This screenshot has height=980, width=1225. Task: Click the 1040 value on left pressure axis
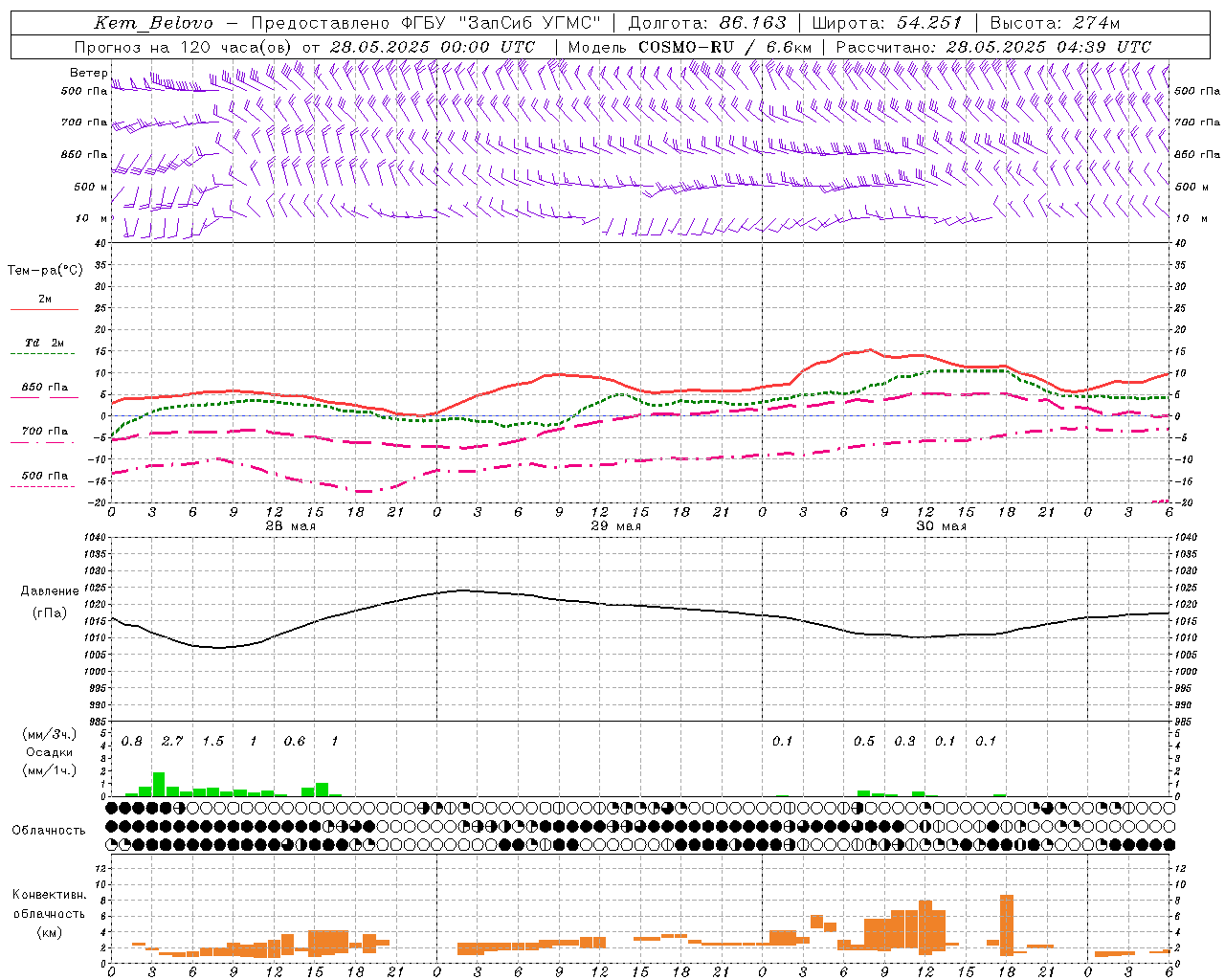click(93, 537)
